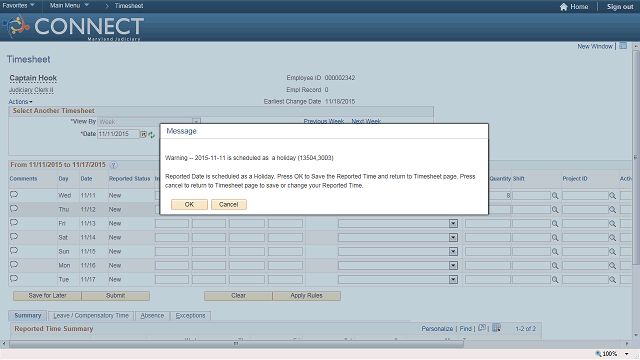Click the vertical scrollbar on the right
Screen dimensions: 640x360
tap(636, 157)
